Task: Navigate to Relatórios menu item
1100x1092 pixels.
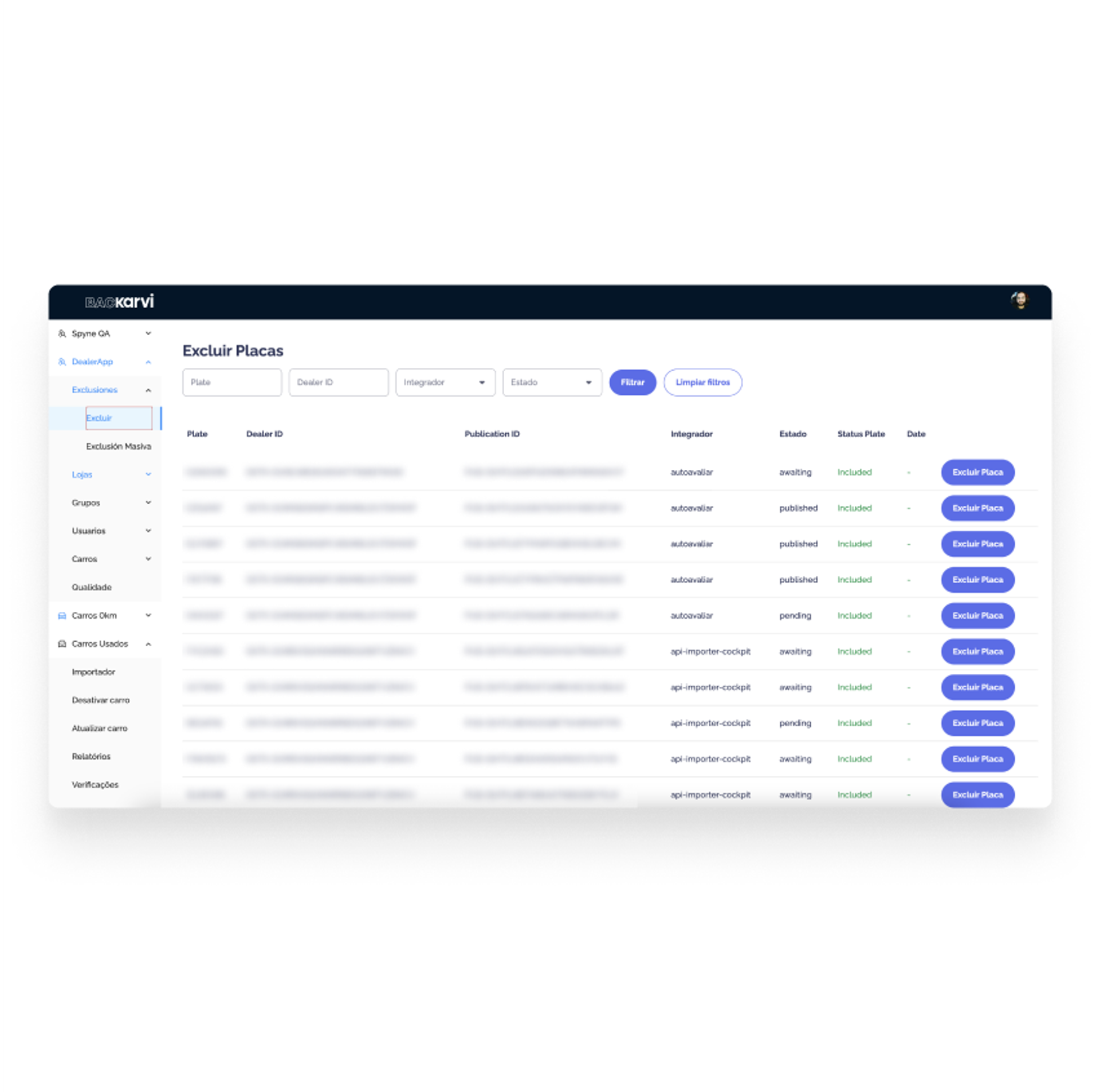Action: click(x=91, y=757)
